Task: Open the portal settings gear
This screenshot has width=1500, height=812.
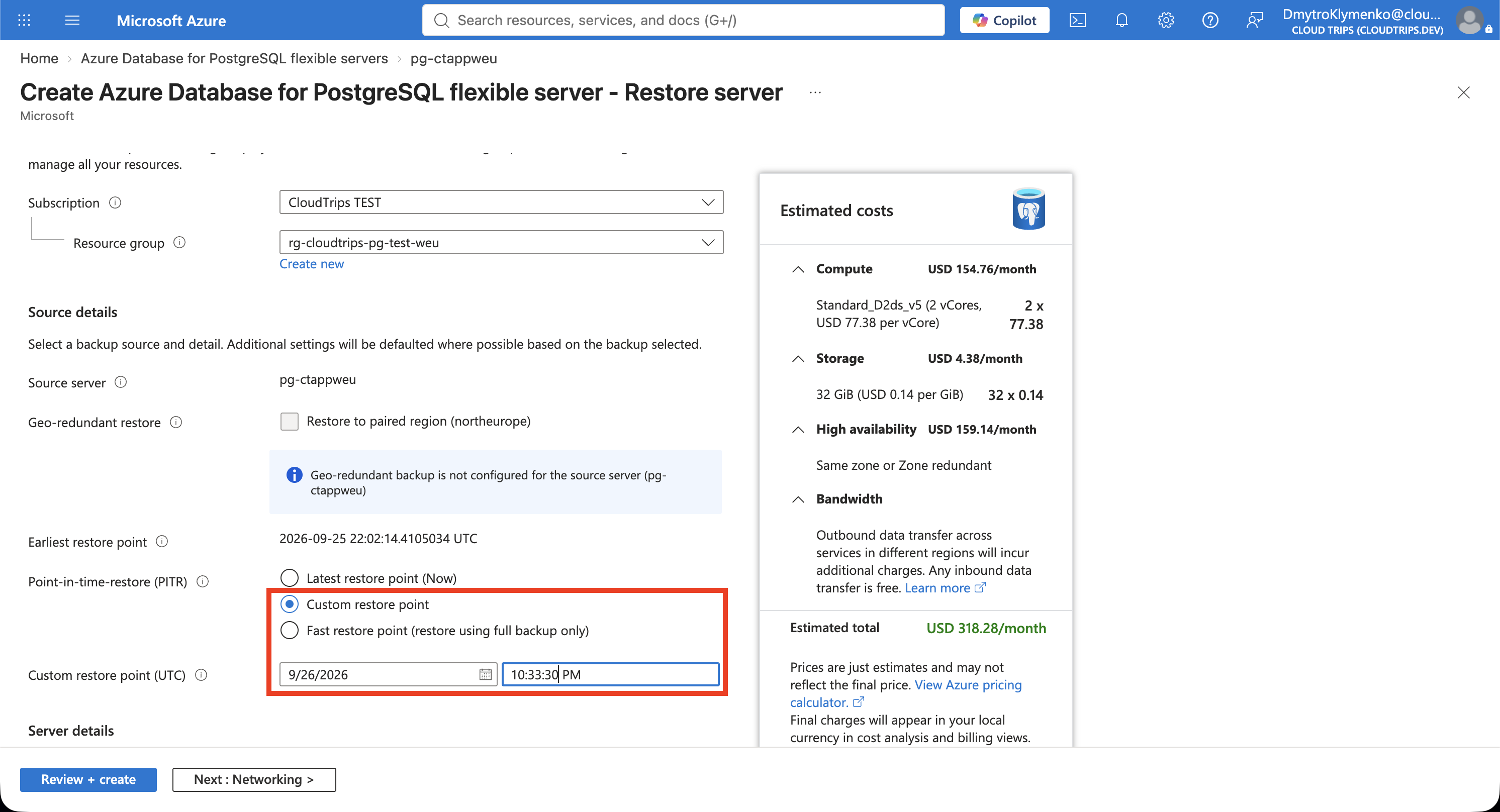Action: [1166, 21]
